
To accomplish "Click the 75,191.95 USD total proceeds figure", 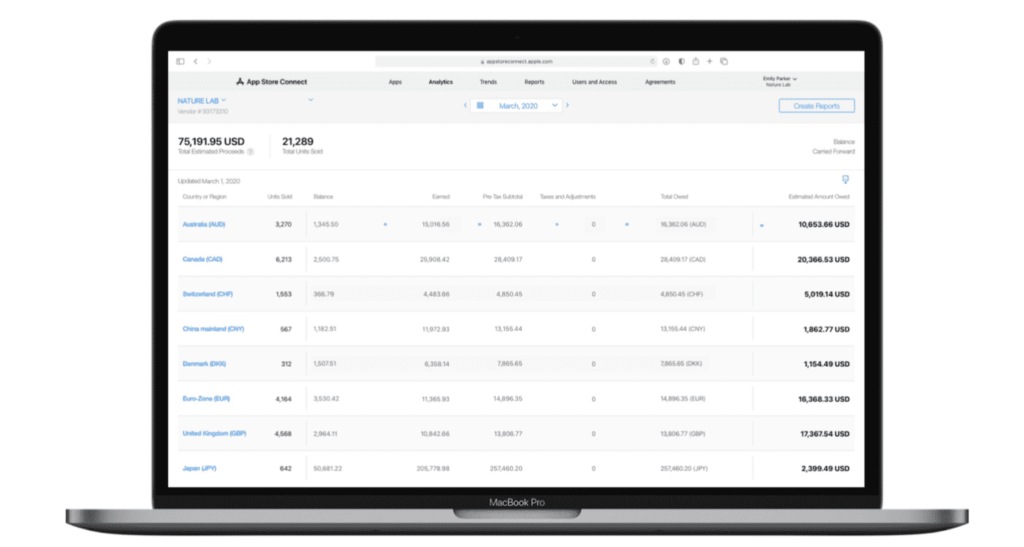I will [211, 142].
